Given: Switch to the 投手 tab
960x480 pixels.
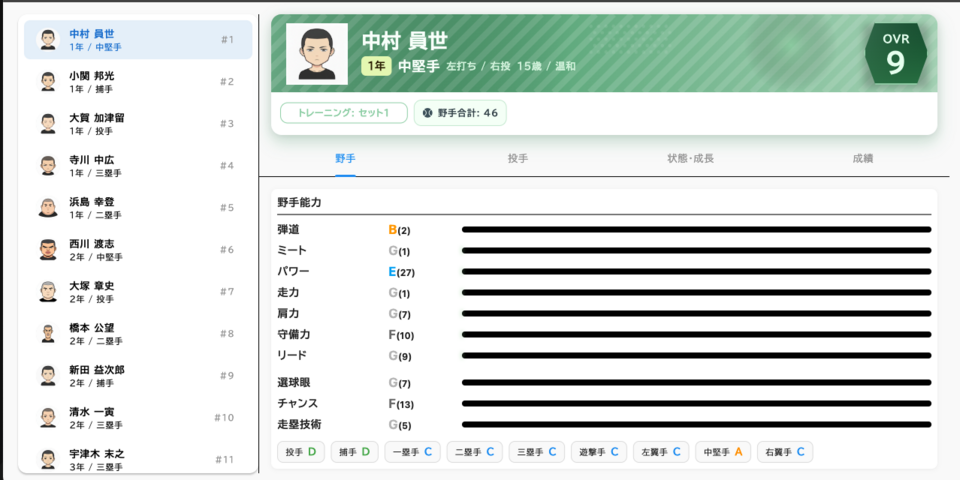Looking at the screenshot, I should click(x=517, y=159).
